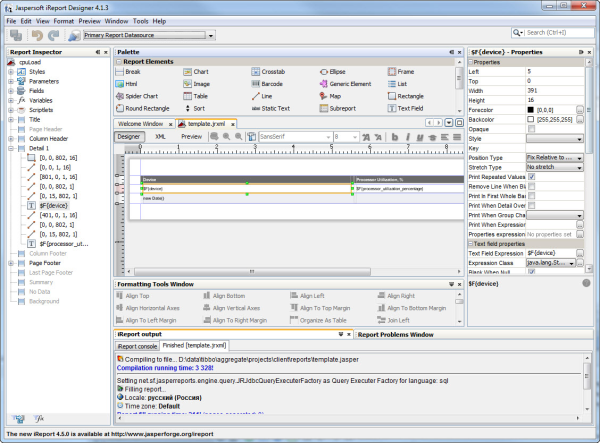600x443 pixels.
Task: Select the Map element in Palette
Action: tap(330, 96)
